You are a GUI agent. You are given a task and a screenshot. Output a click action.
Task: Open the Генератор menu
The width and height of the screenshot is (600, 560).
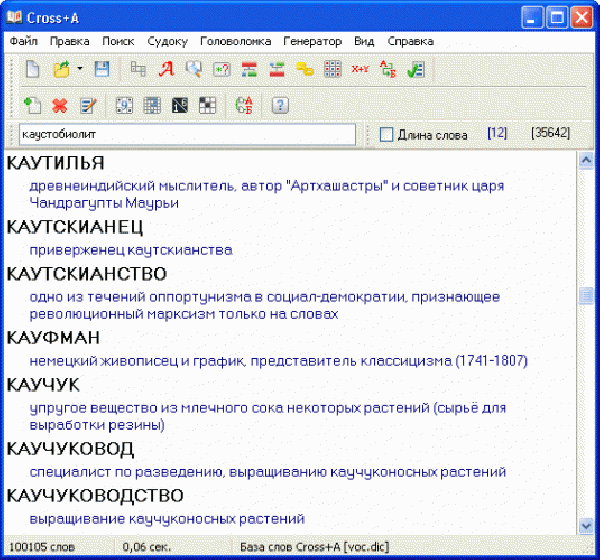tap(313, 41)
